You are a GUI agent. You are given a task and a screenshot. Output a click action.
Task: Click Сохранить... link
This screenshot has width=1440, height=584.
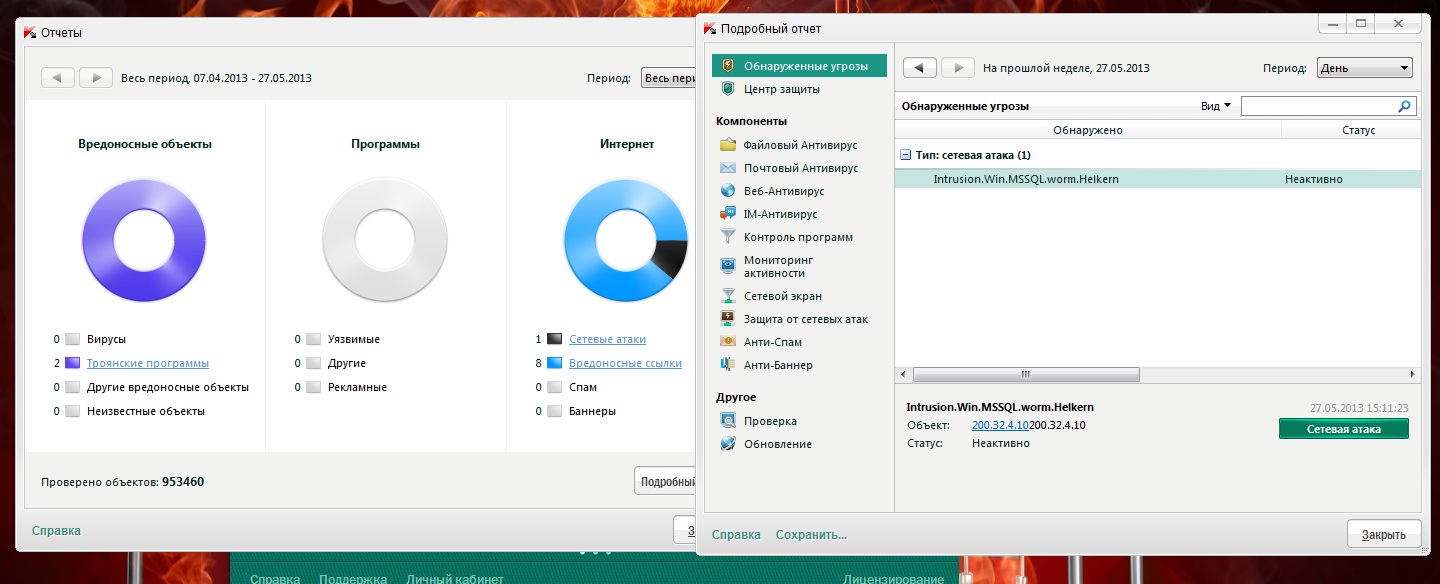(x=811, y=535)
